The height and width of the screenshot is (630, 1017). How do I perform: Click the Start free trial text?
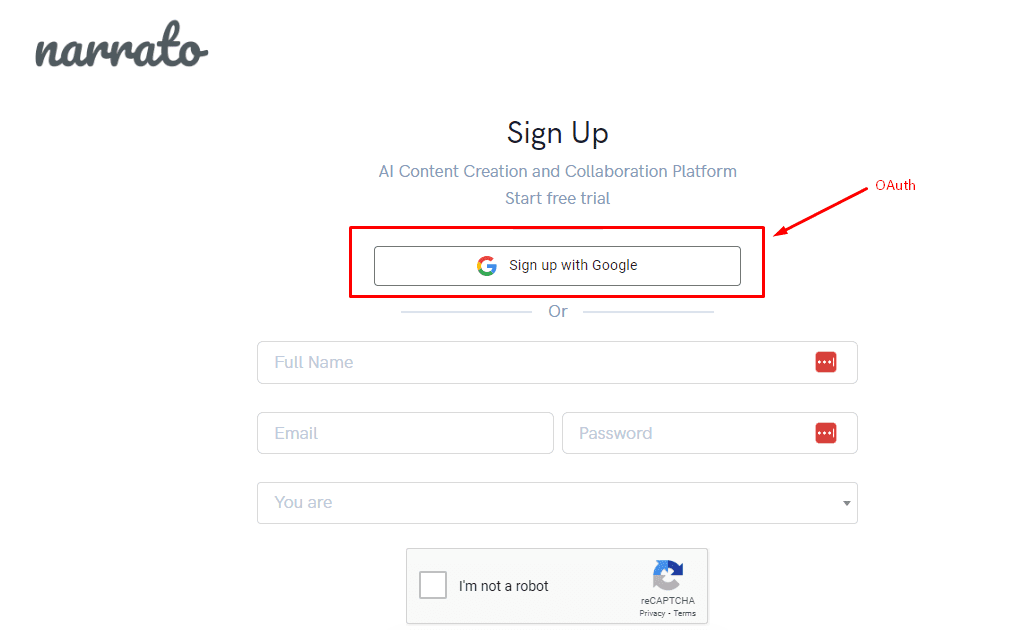558,199
